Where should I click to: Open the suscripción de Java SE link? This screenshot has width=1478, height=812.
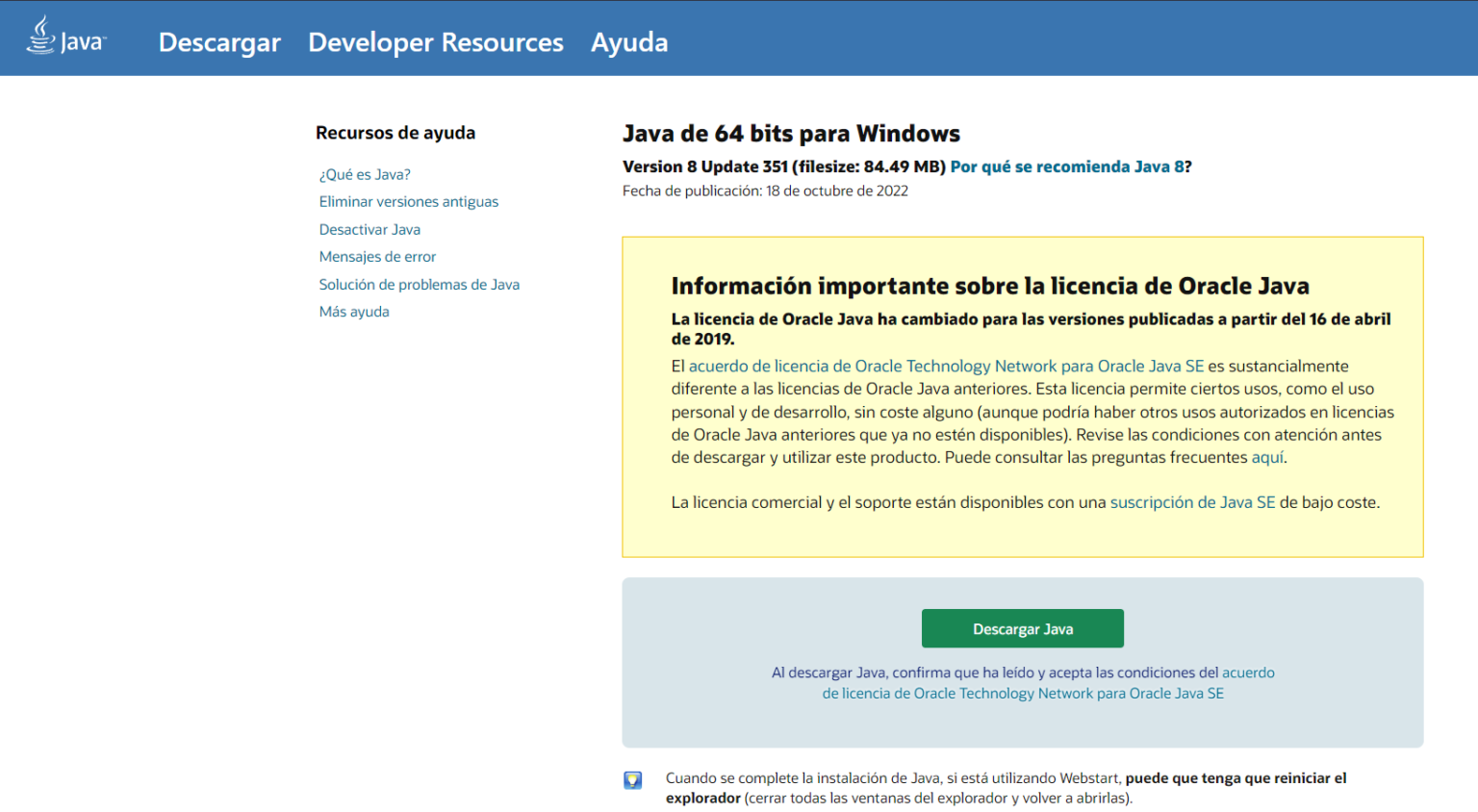click(1192, 501)
